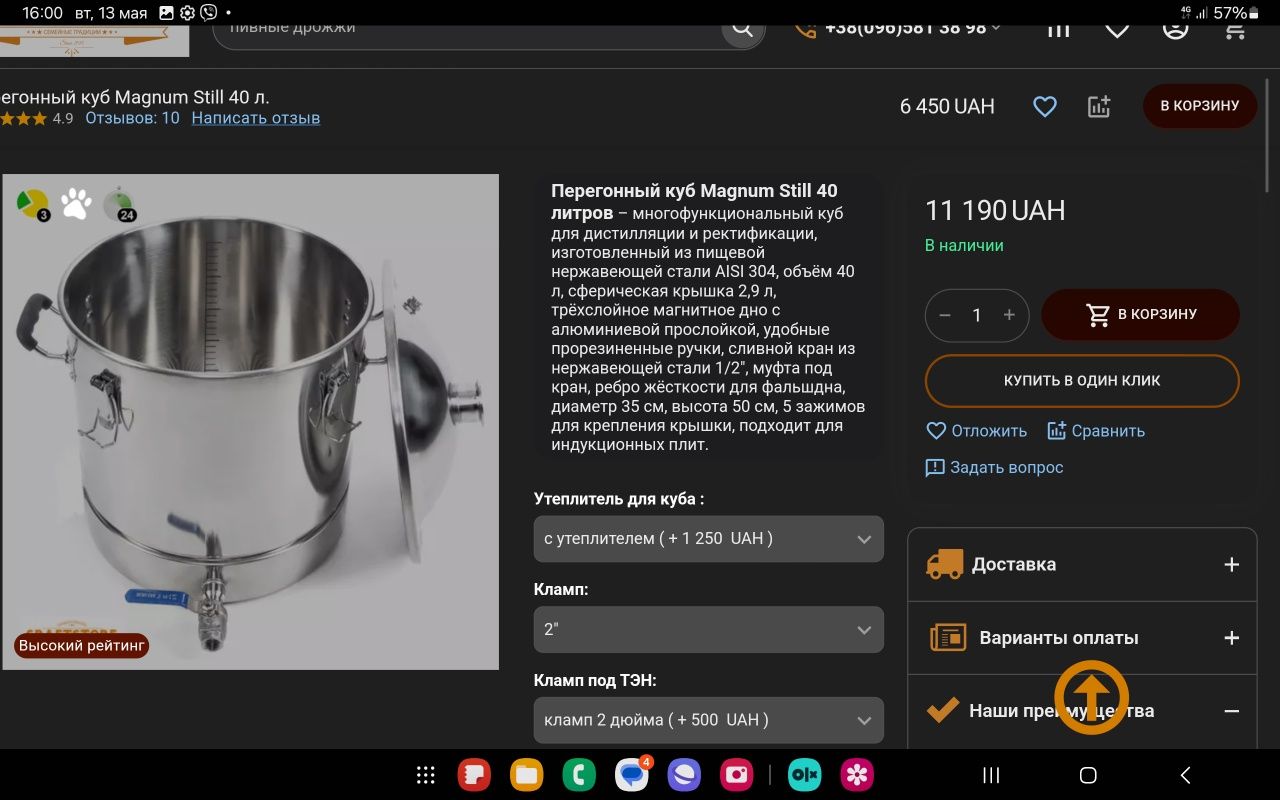Click the 6 450 UAH price in top bar
The image size is (1280, 800).
coord(947,107)
